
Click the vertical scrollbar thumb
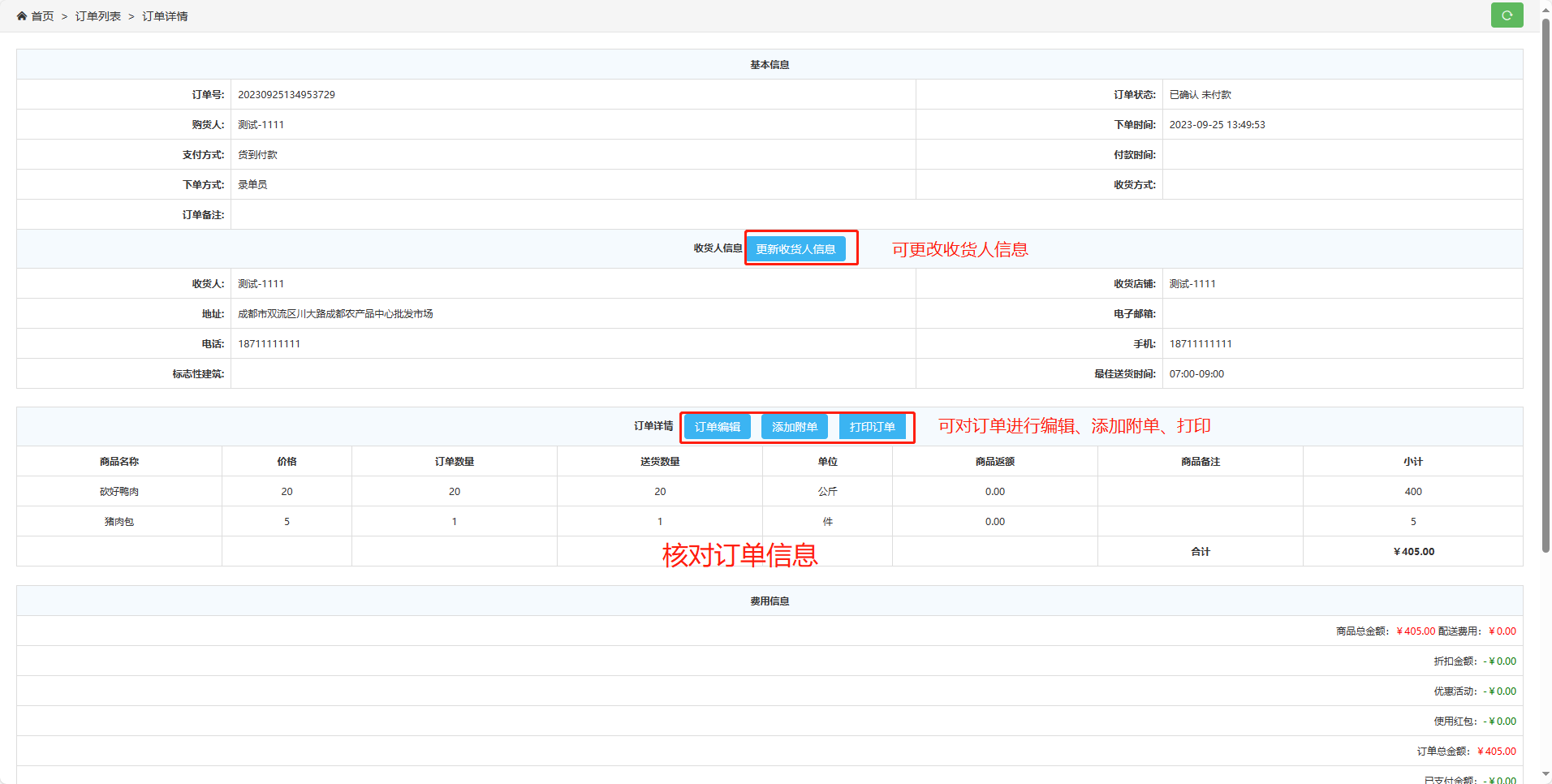[x=1546, y=284]
